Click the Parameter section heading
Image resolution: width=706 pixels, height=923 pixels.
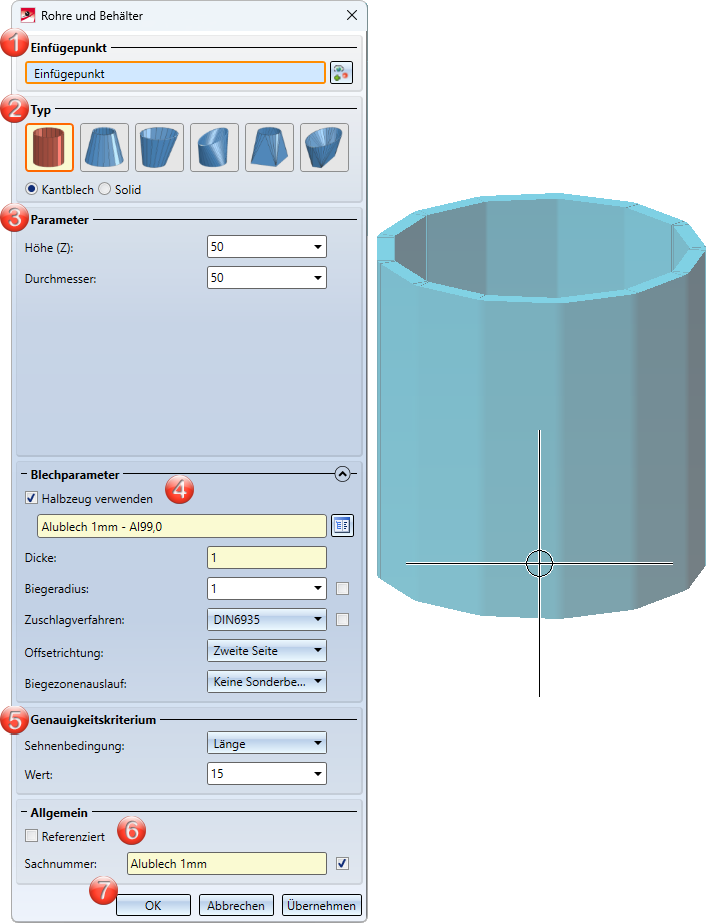point(59,220)
